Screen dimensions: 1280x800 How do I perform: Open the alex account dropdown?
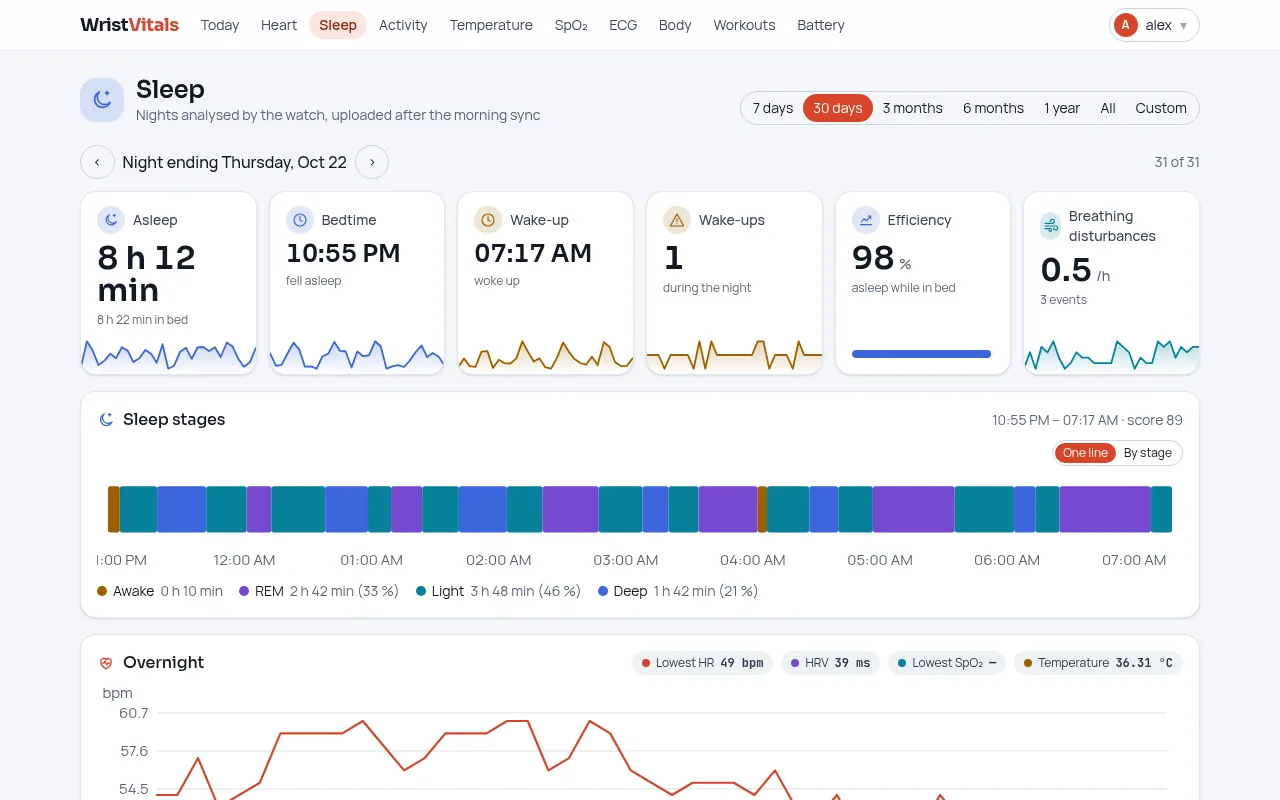[x=1154, y=25]
